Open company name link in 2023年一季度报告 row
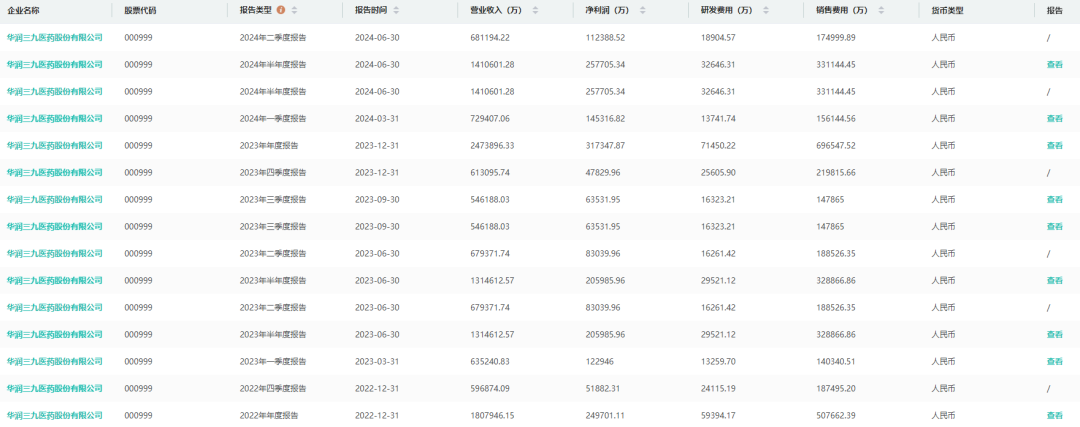Viewport: 1080px width, 427px height. click(x=54, y=361)
